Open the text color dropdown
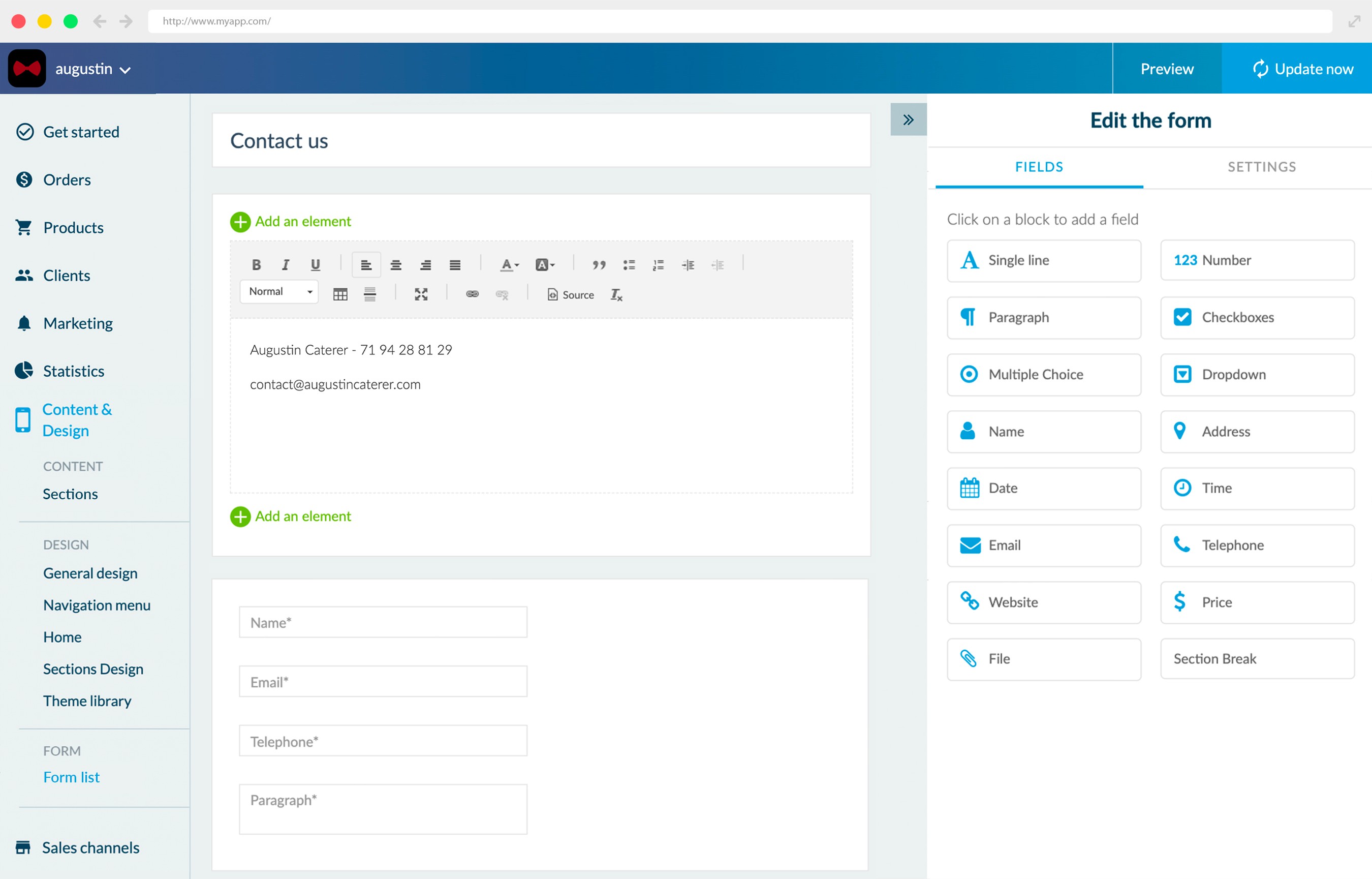This screenshot has width=1372, height=879. pos(510,264)
